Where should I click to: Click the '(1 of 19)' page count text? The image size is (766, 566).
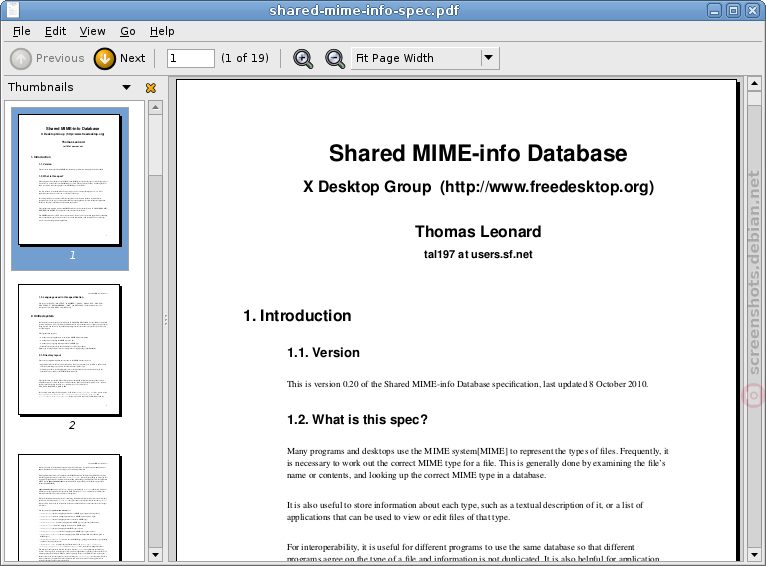(245, 58)
